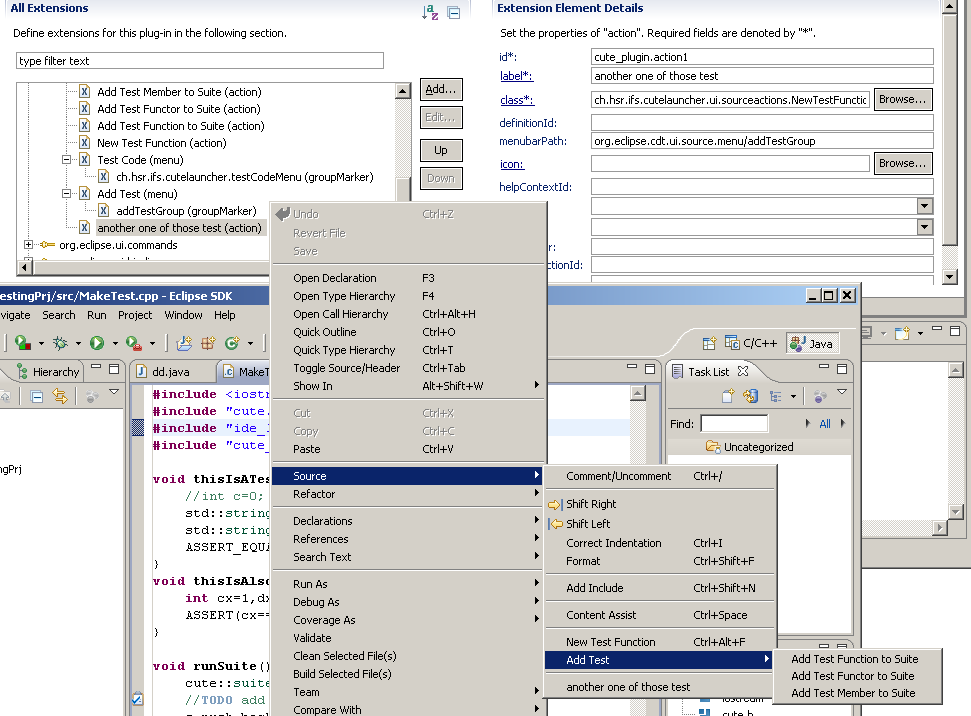Viewport: 971px width, 716px height.
Task: Click the label* link
Action: point(516,76)
